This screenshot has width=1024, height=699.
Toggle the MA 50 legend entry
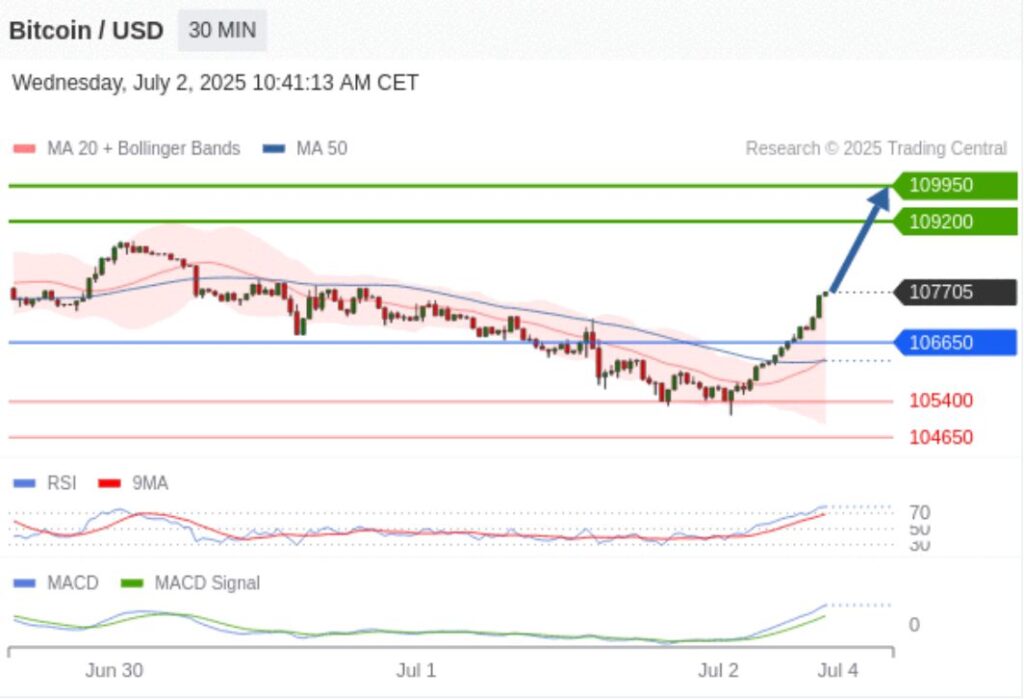(x=306, y=149)
